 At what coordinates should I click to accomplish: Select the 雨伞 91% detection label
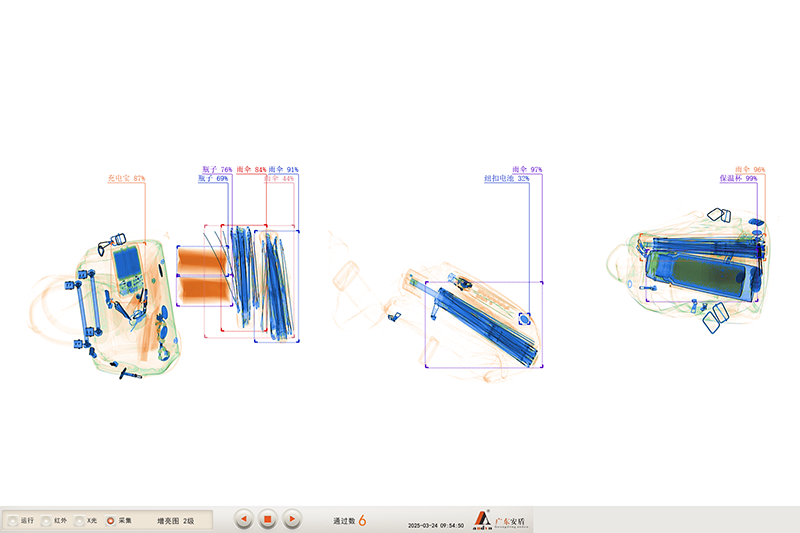pyautogui.click(x=283, y=170)
